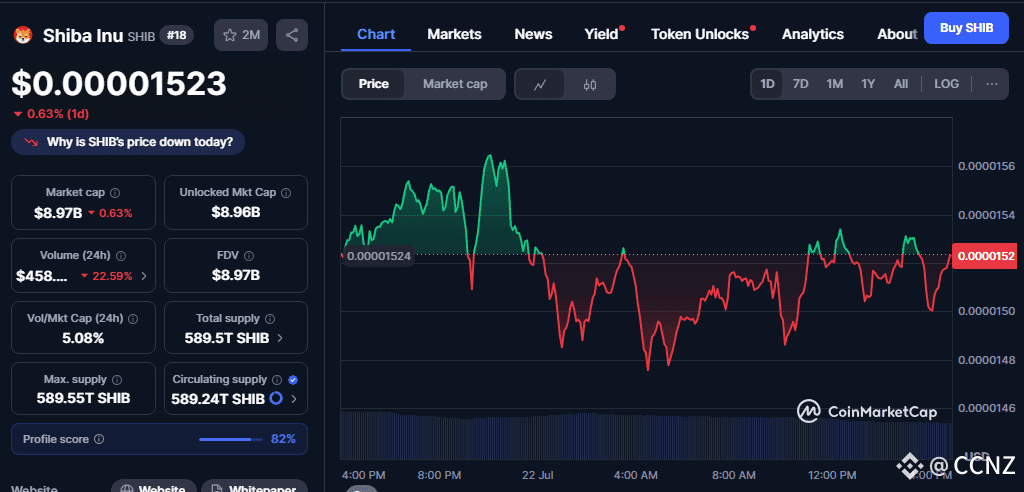The height and width of the screenshot is (492, 1024).
Task: Set chart range to 1D
Action: [767, 84]
